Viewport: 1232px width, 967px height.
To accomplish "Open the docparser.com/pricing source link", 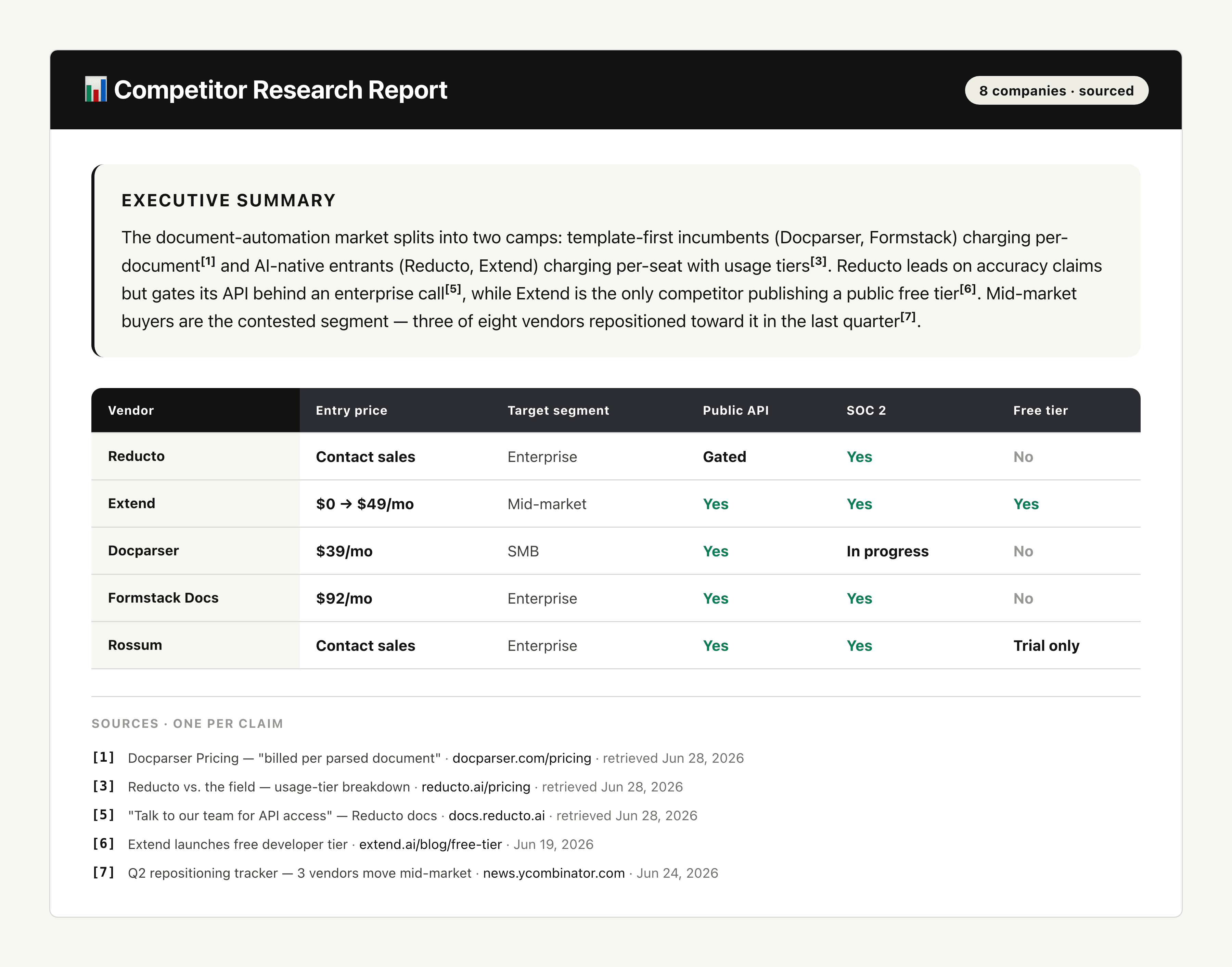I will coord(522,758).
